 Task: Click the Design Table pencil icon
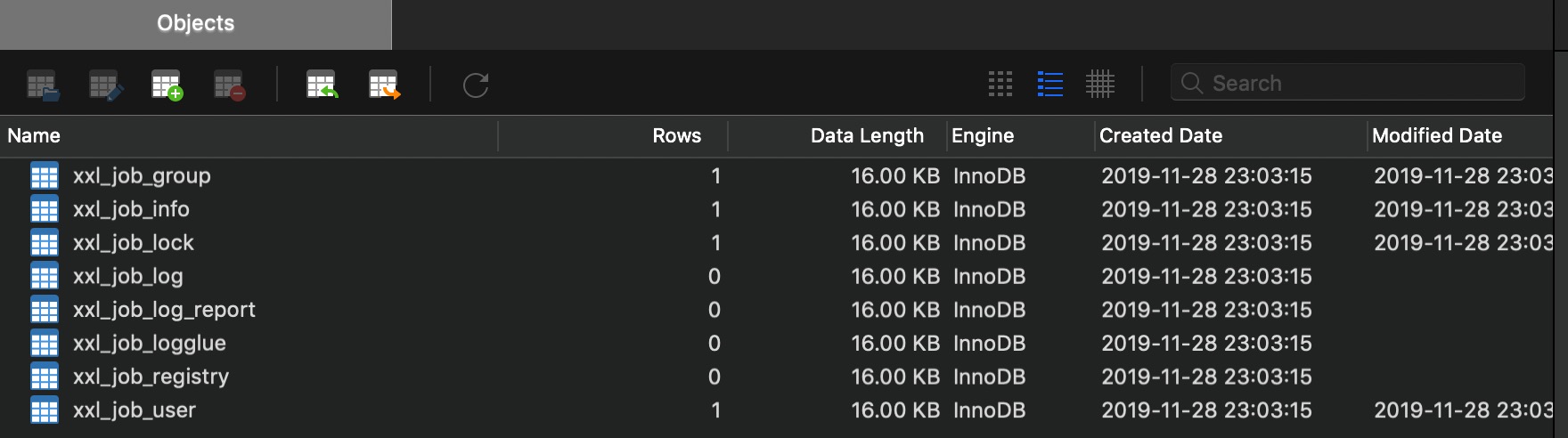[105, 85]
